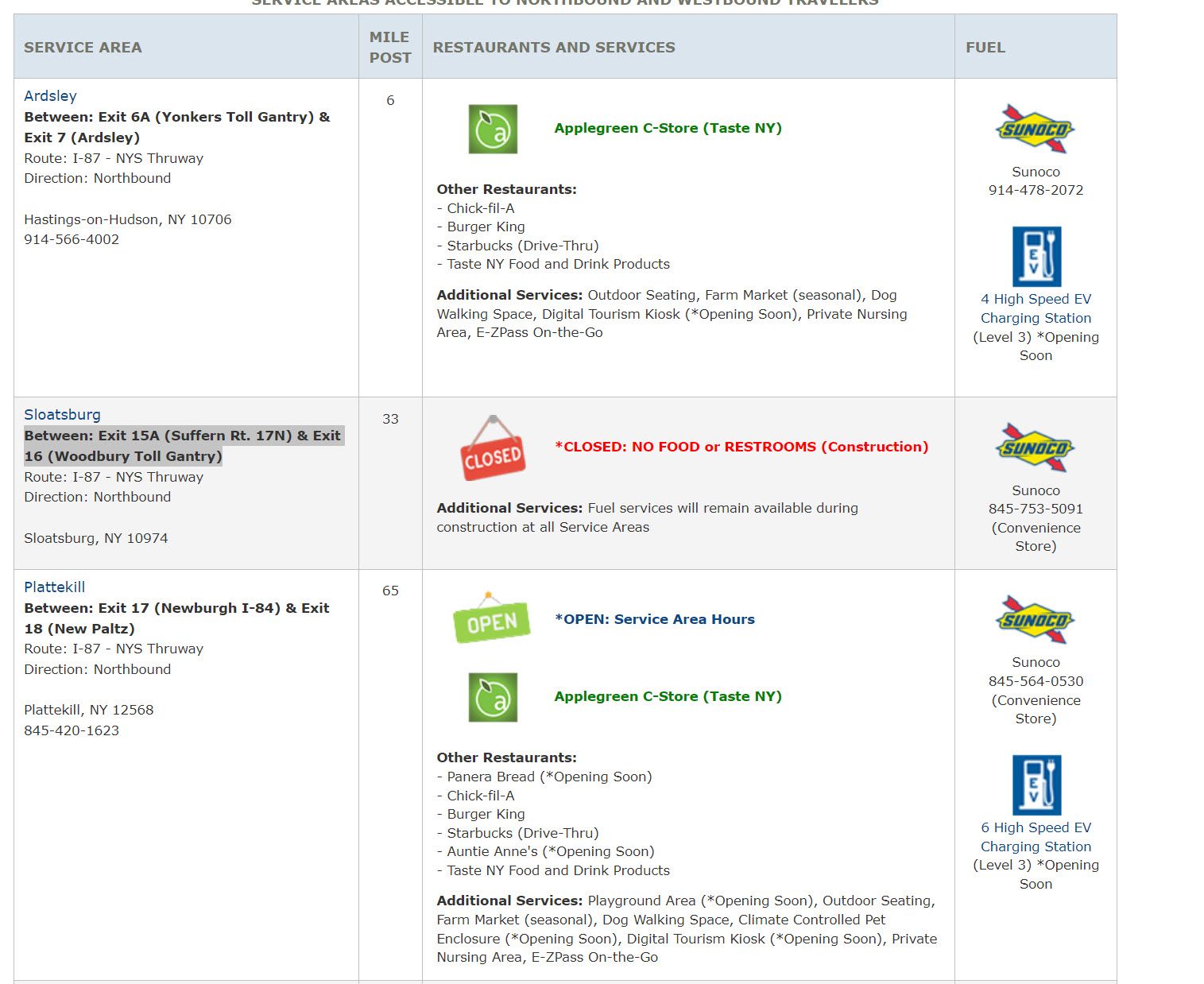Click the Restaurants and Services column header
This screenshot has width=1204, height=984.
pyautogui.click(x=554, y=48)
